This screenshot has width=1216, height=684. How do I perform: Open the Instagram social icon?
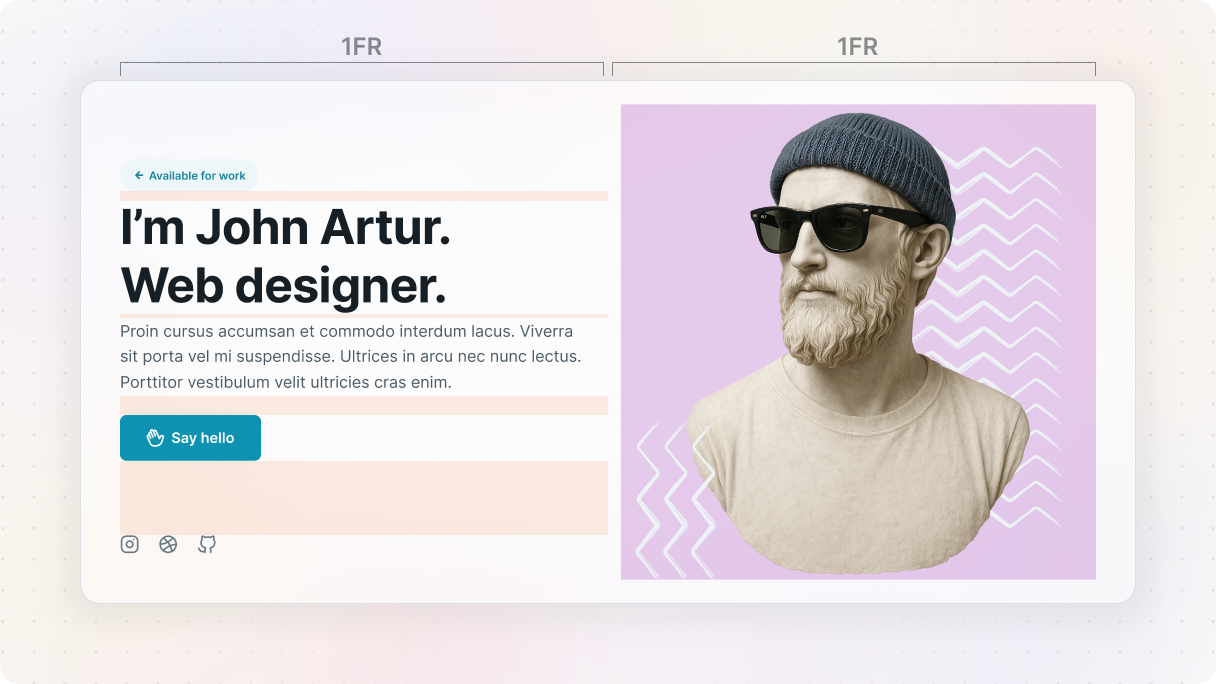(x=129, y=544)
